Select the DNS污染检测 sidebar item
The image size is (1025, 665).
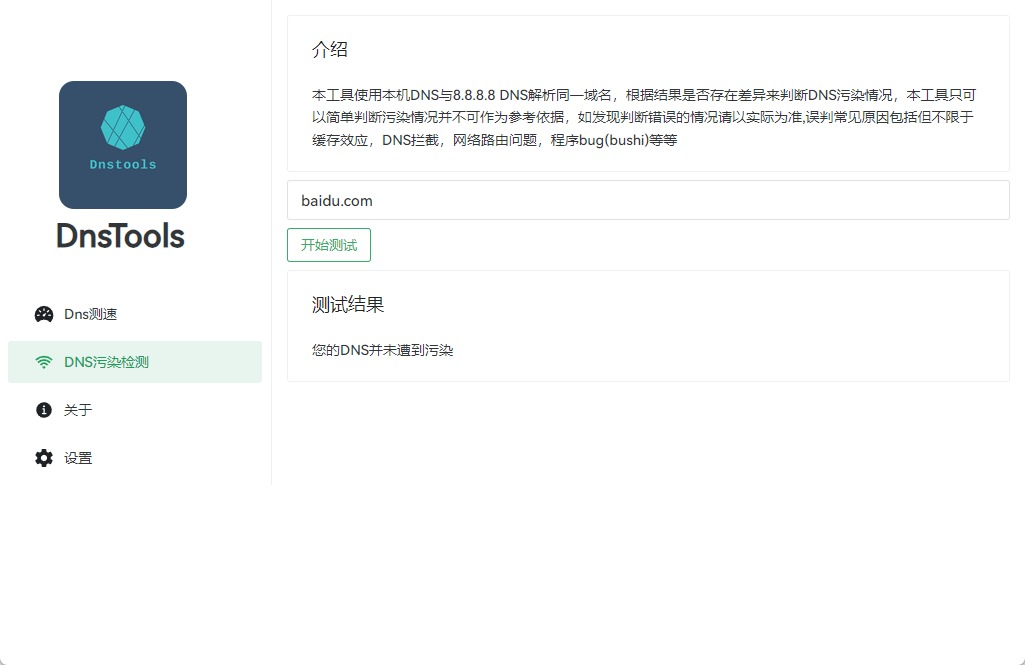tap(106, 362)
